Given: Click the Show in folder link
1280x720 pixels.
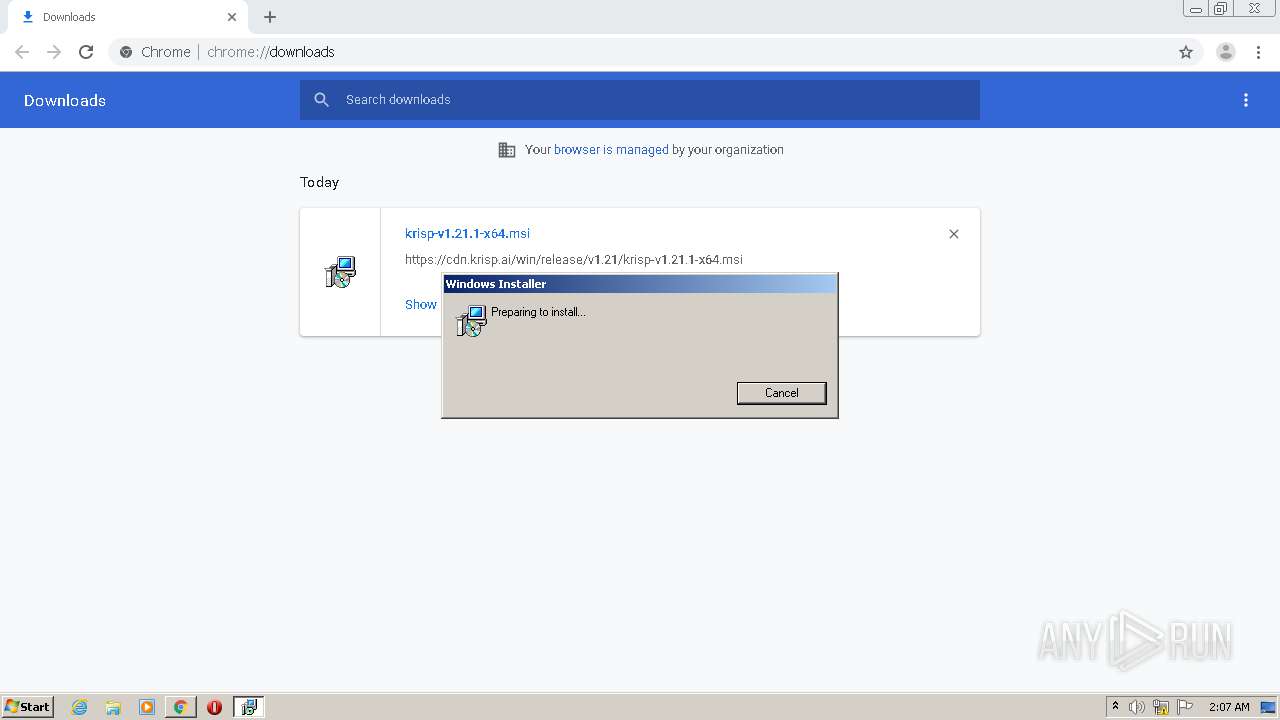Looking at the screenshot, I should pos(421,304).
